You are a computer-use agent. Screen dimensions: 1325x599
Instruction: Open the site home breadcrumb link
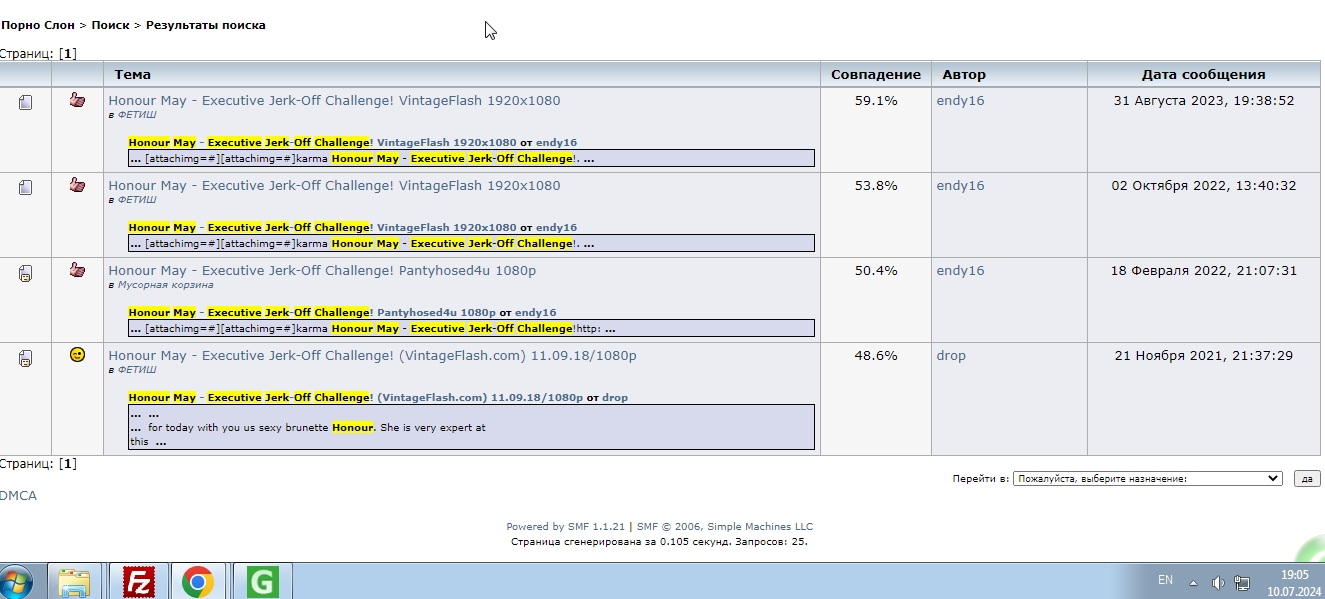click(37, 25)
